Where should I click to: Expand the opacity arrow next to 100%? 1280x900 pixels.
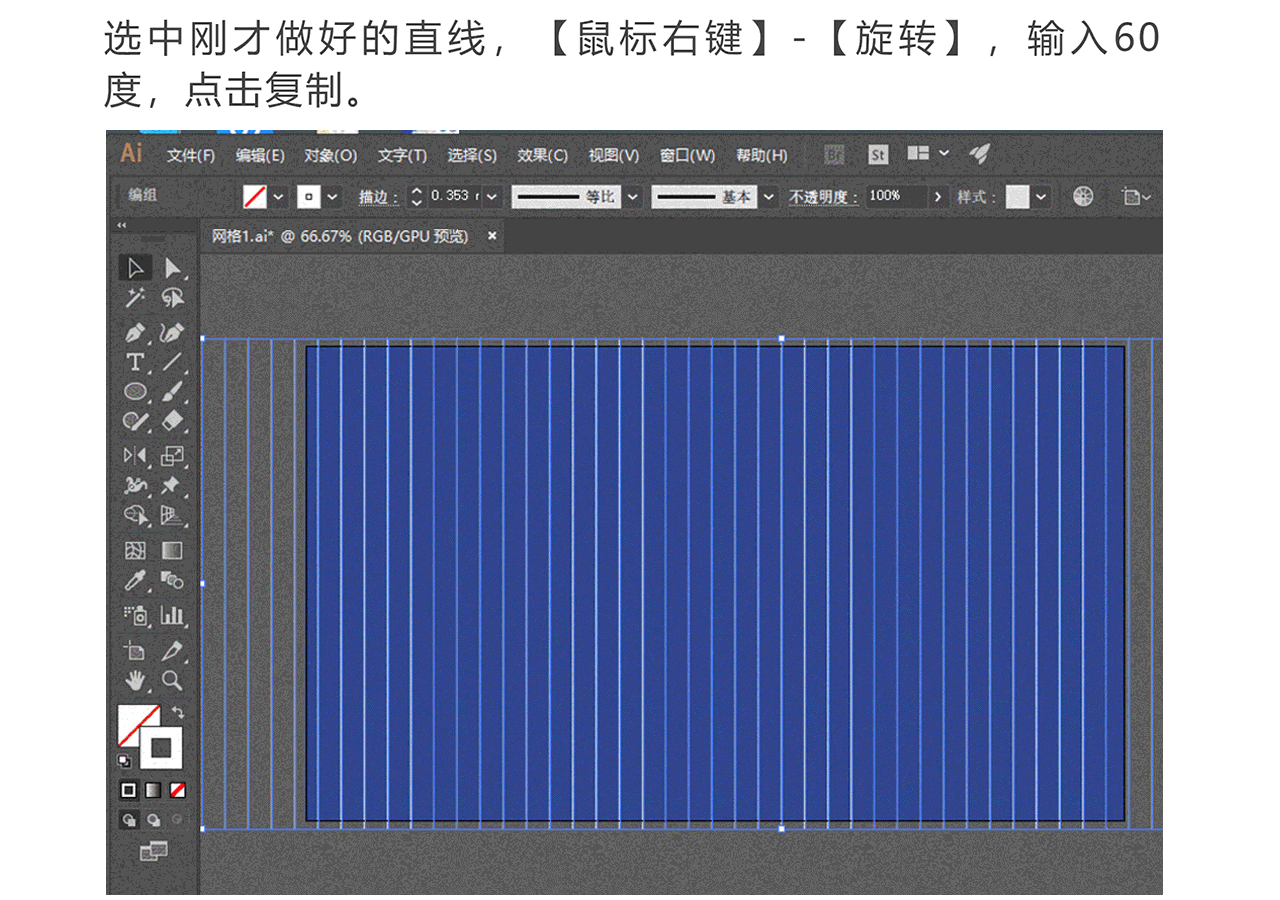[x=937, y=197]
